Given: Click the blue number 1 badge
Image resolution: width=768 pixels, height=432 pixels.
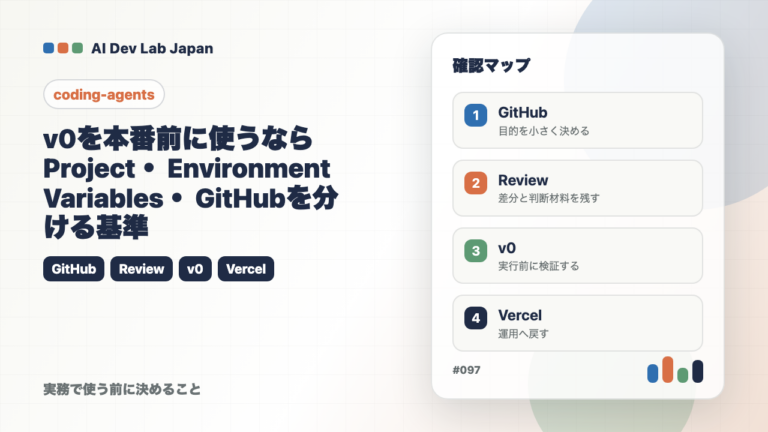Looking at the screenshot, I should [x=476, y=116].
